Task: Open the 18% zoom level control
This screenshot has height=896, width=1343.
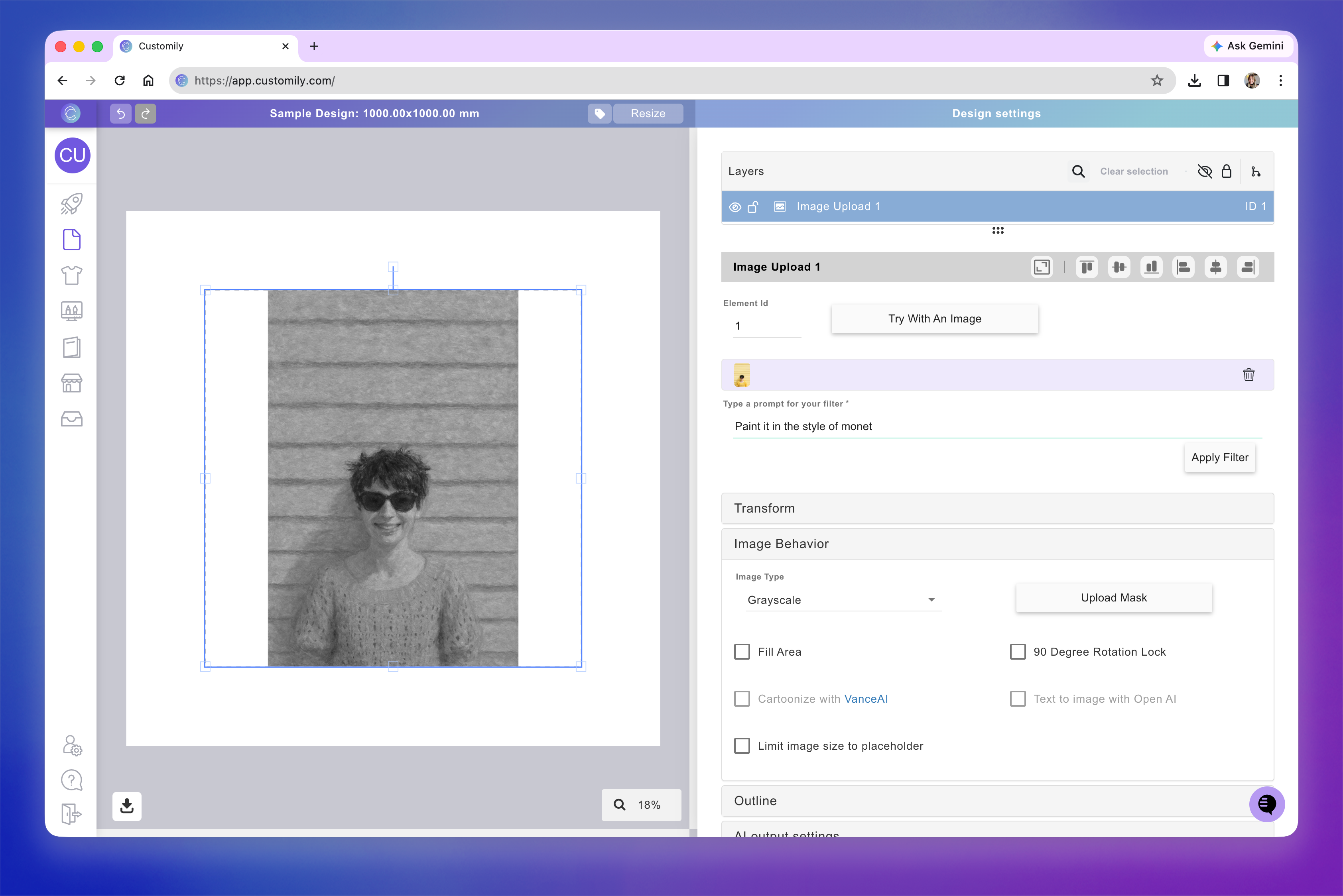Action: [641, 805]
